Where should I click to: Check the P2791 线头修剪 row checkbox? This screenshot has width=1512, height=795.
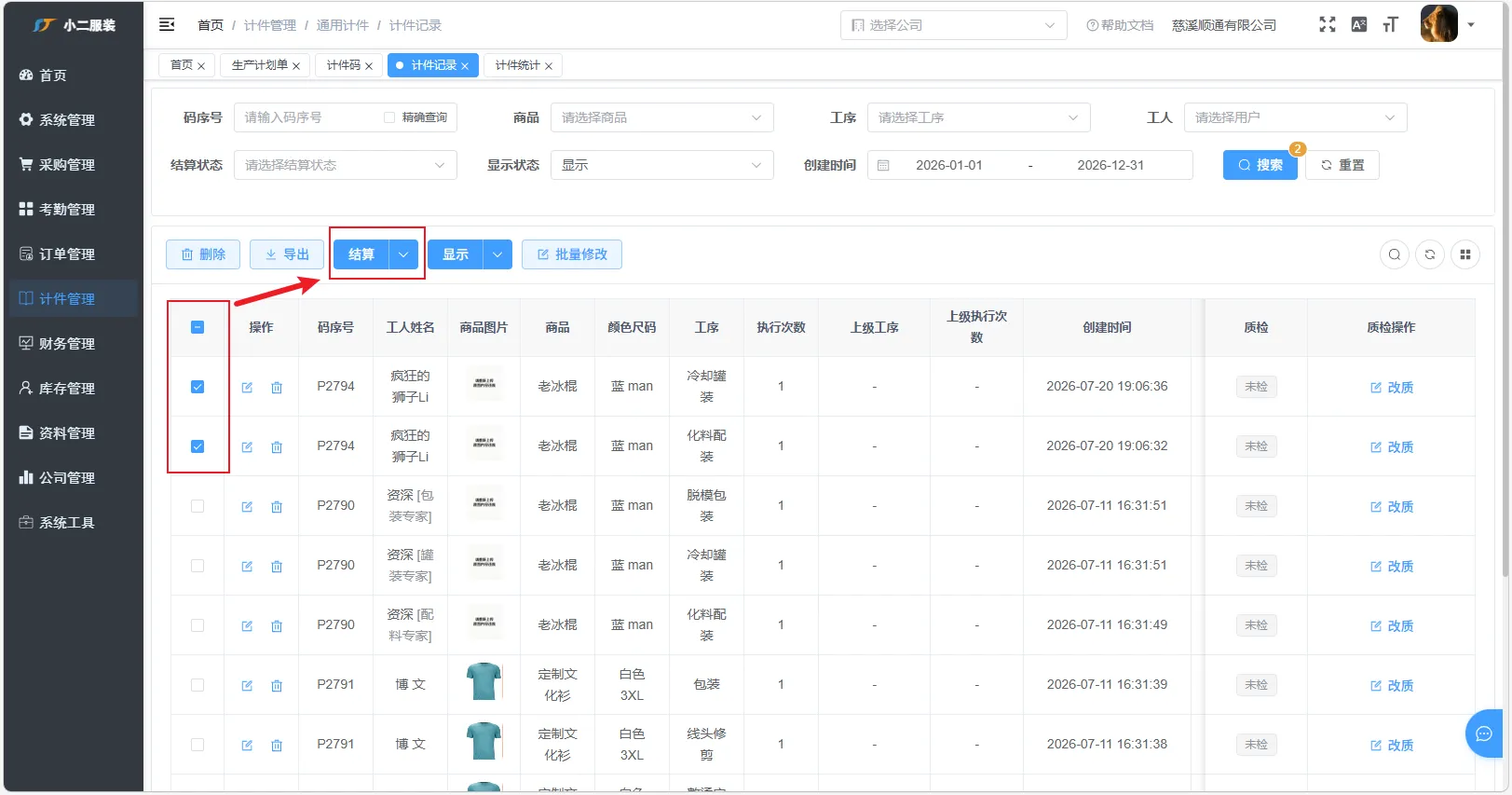[198, 745]
